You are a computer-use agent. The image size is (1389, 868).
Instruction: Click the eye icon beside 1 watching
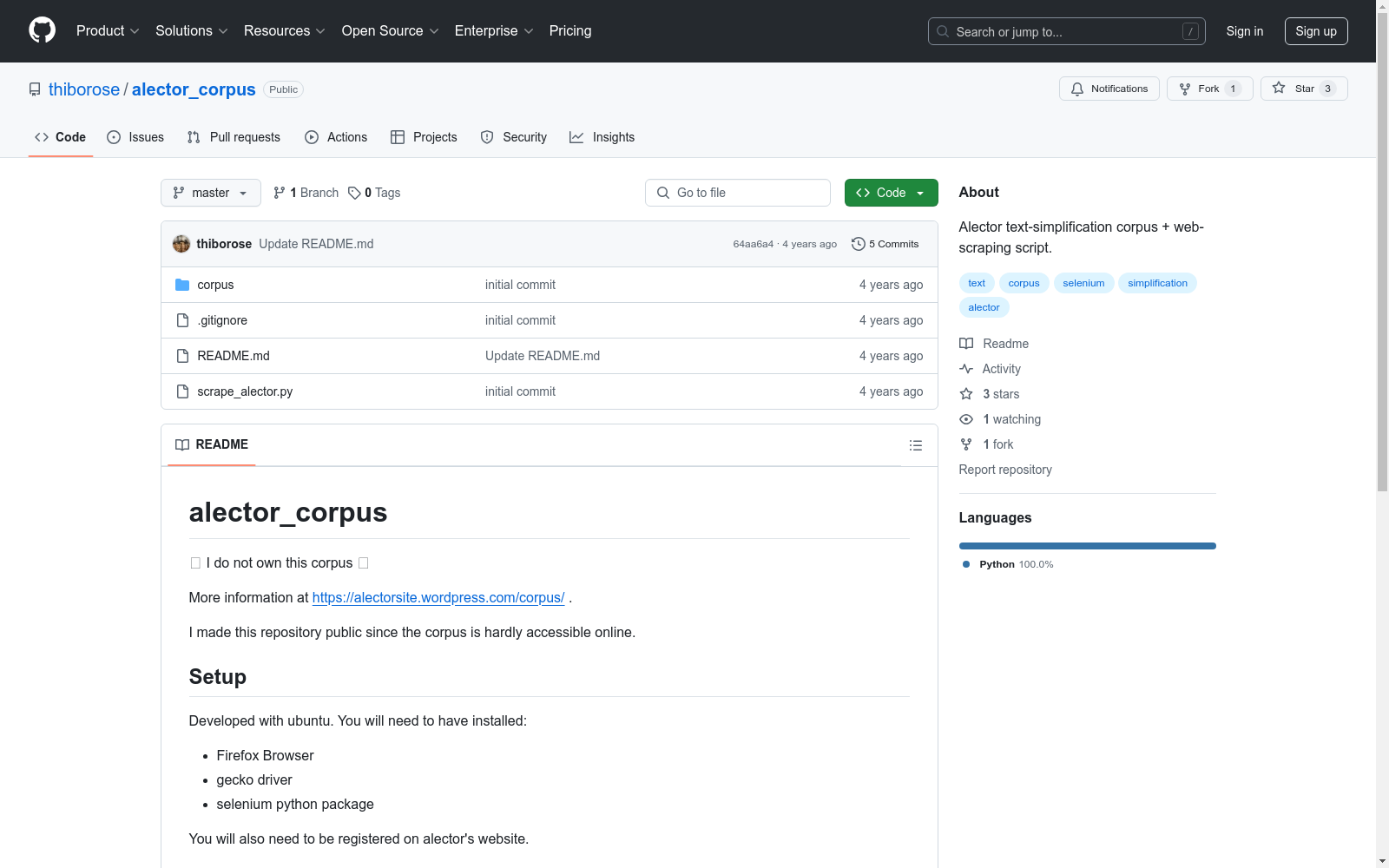click(966, 419)
